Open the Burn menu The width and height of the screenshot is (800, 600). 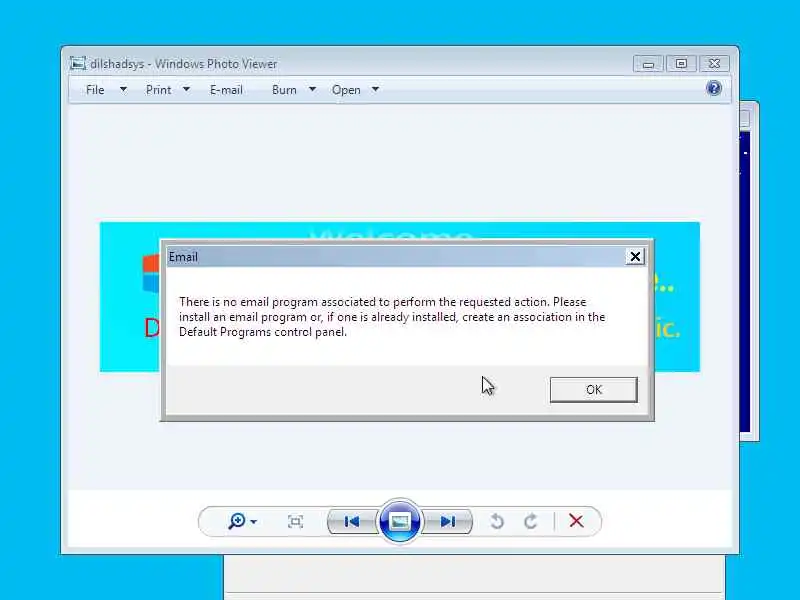click(x=284, y=90)
